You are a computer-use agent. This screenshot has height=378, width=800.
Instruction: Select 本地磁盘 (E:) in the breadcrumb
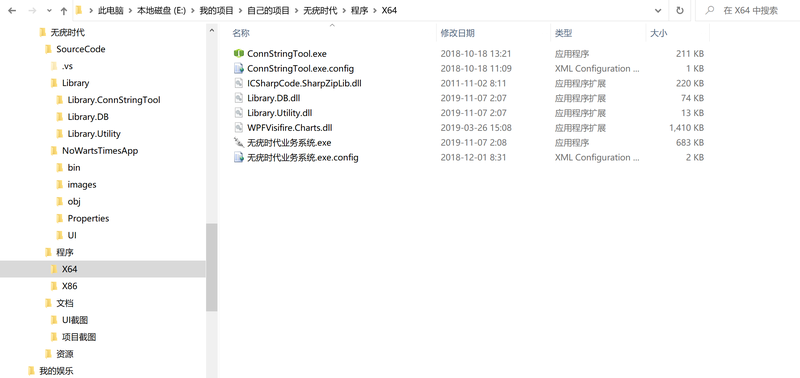click(161, 10)
